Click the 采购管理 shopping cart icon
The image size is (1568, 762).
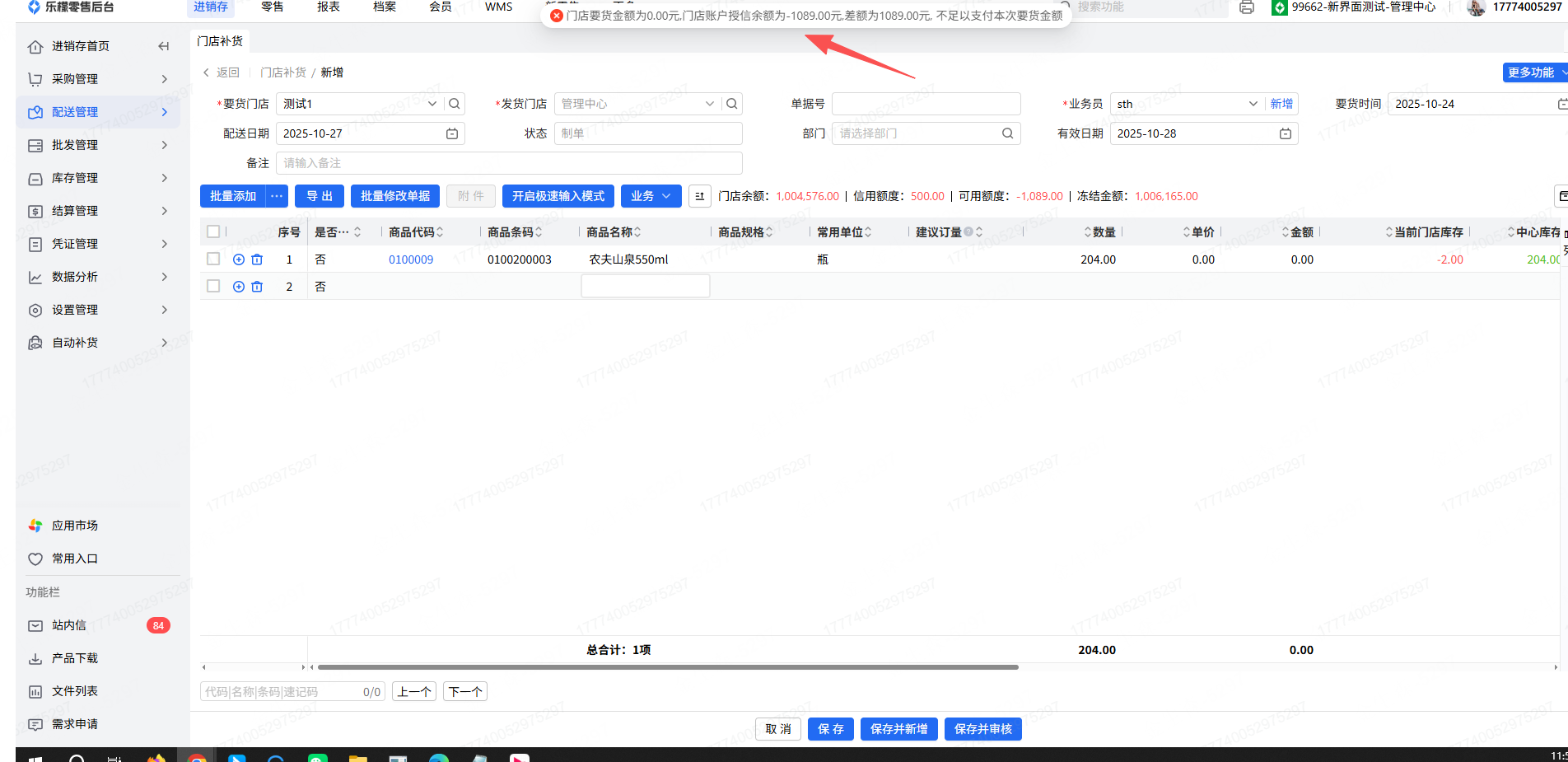pos(35,79)
